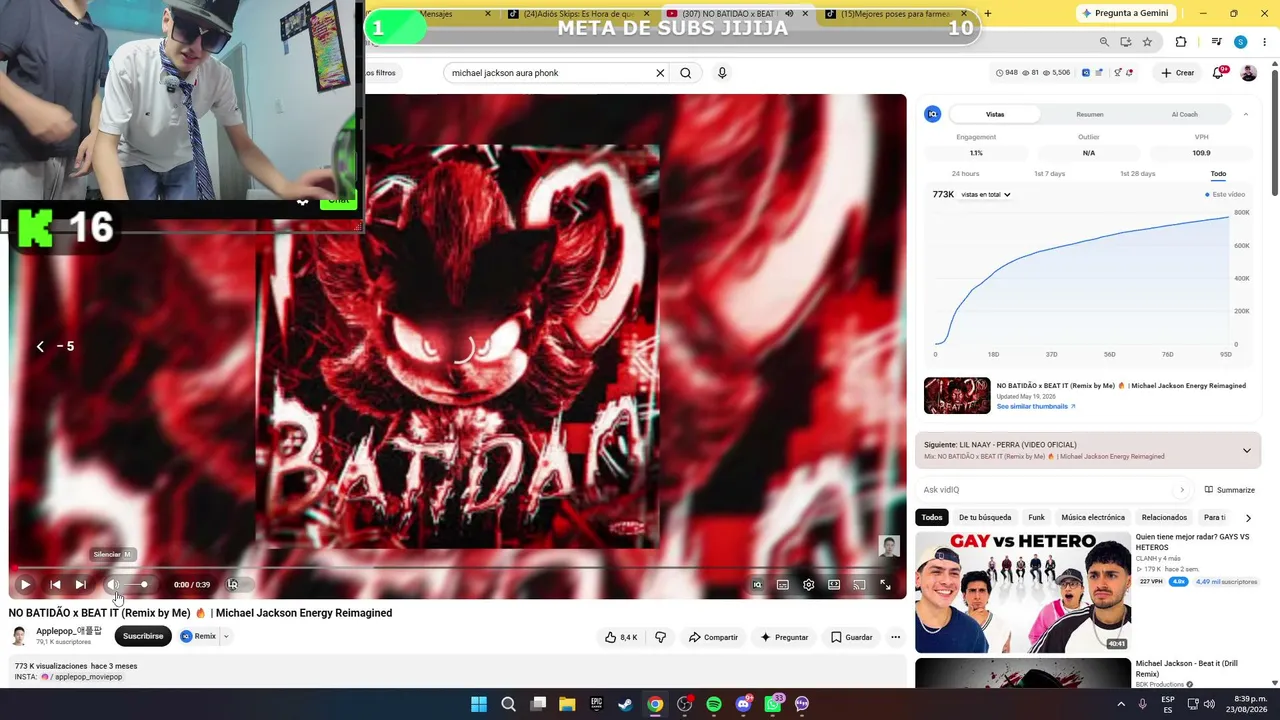The height and width of the screenshot is (720, 1280).
Task: Open the Windows Start menu
Action: pyautogui.click(x=479, y=704)
